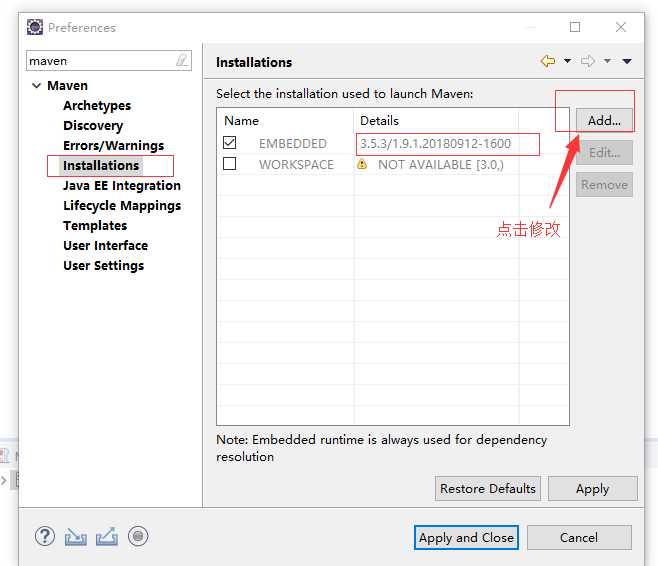Open help via the question mark icon
Image resolution: width=658 pixels, height=566 pixels.
pyautogui.click(x=45, y=536)
